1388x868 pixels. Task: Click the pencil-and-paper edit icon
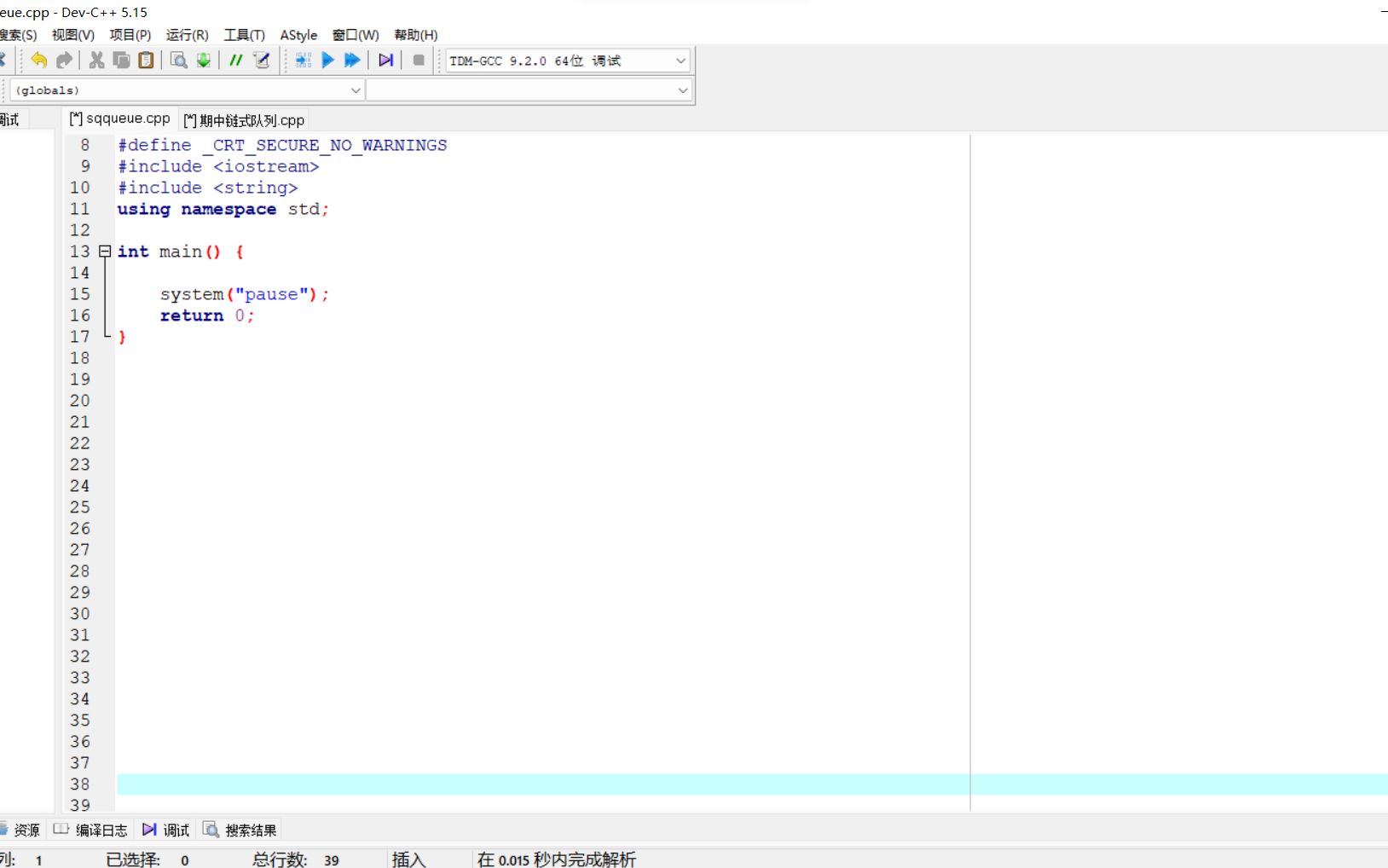pos(262,60)
